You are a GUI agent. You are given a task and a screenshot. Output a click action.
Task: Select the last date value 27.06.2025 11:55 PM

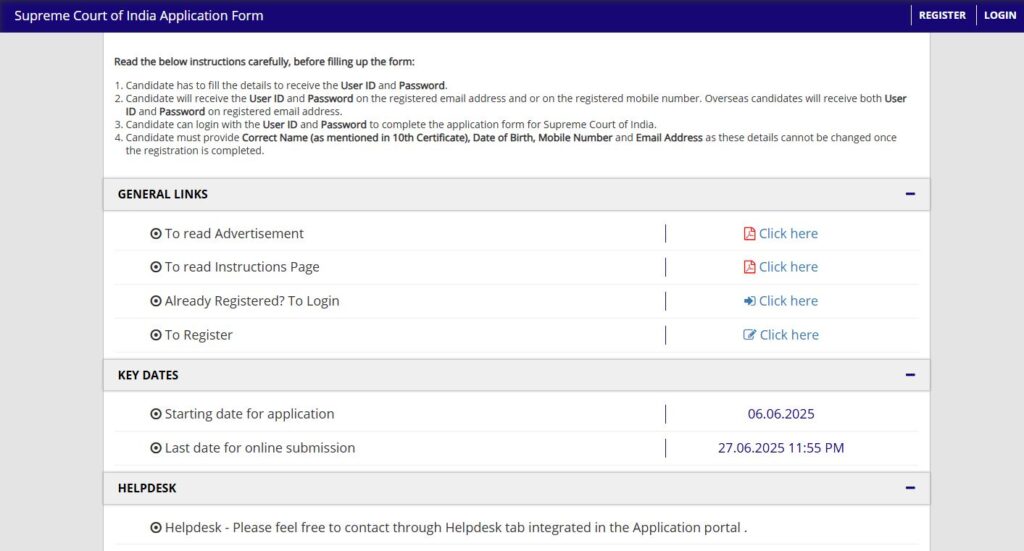click(781, 448)
